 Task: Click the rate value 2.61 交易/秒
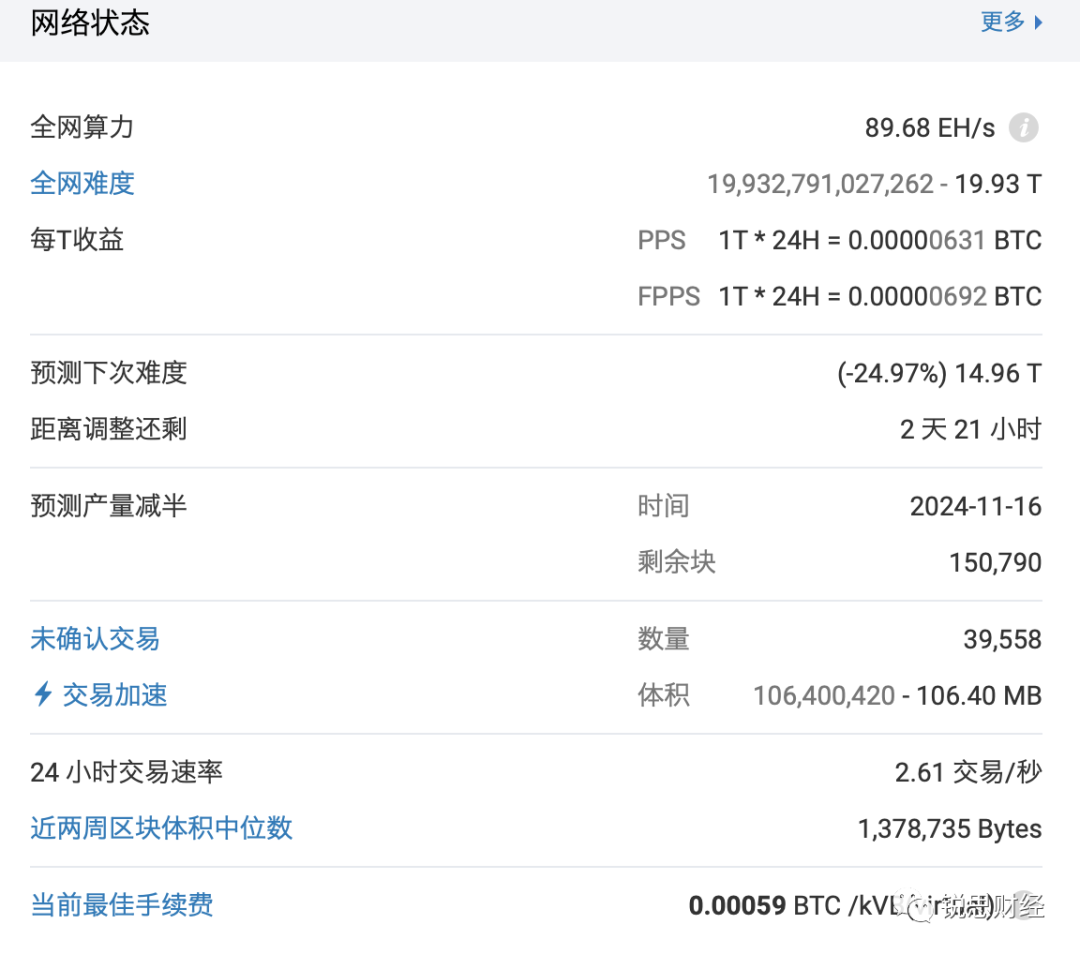pos(968,772)
